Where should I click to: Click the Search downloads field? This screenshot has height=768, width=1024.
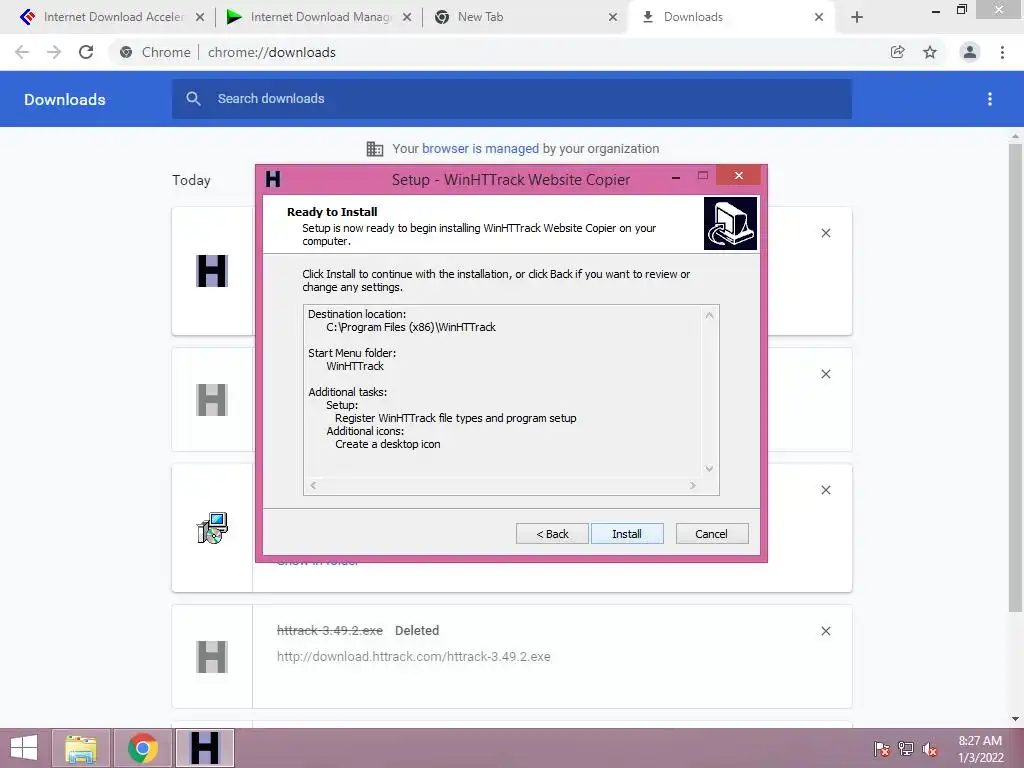click(512, 99)
